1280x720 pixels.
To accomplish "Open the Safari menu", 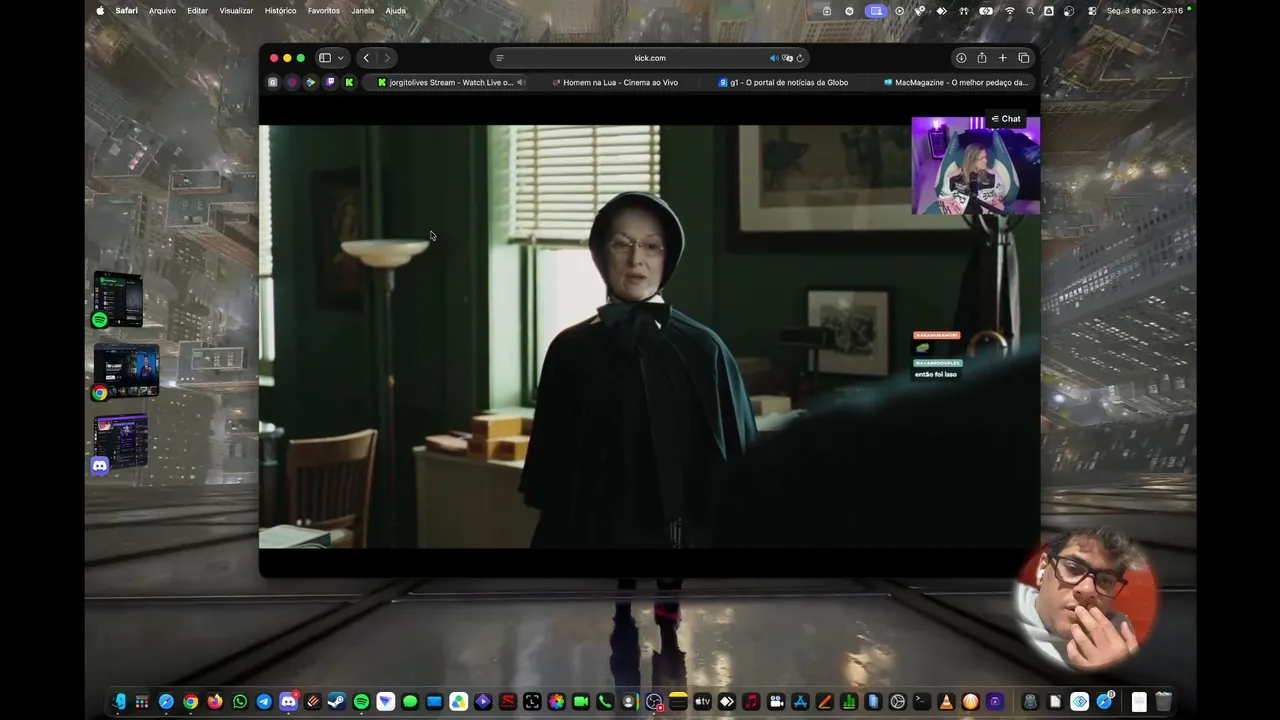I will [126, 11].
